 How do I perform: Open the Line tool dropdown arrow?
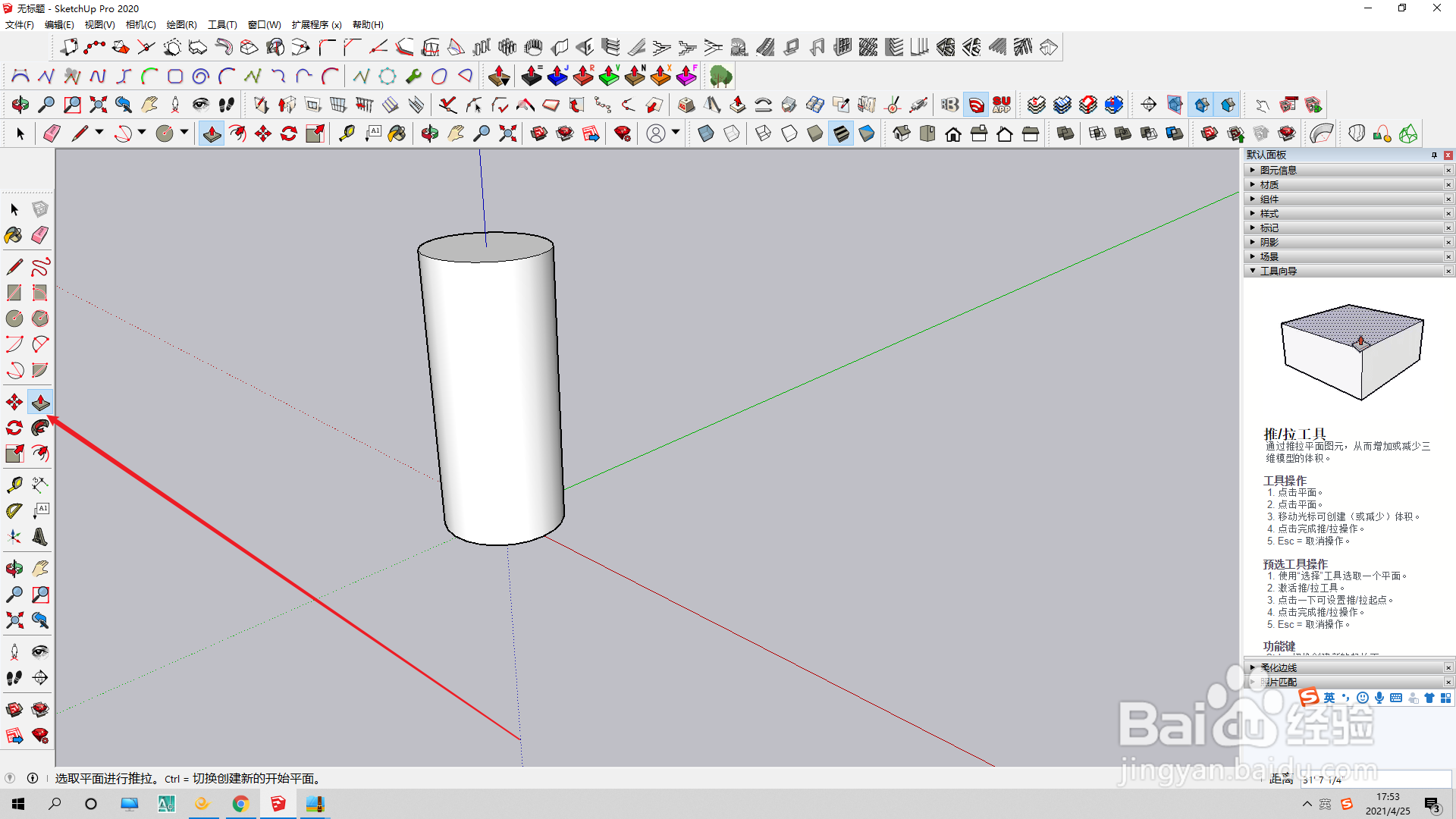click(99, 133)
